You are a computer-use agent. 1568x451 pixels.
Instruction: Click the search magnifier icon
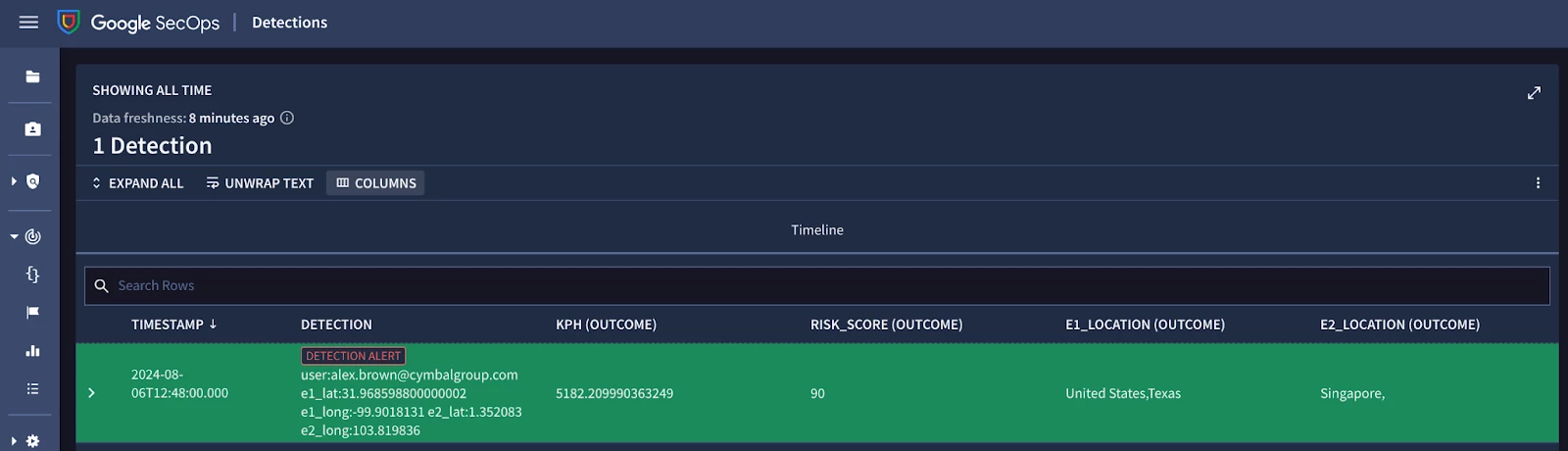pos(101,285)
